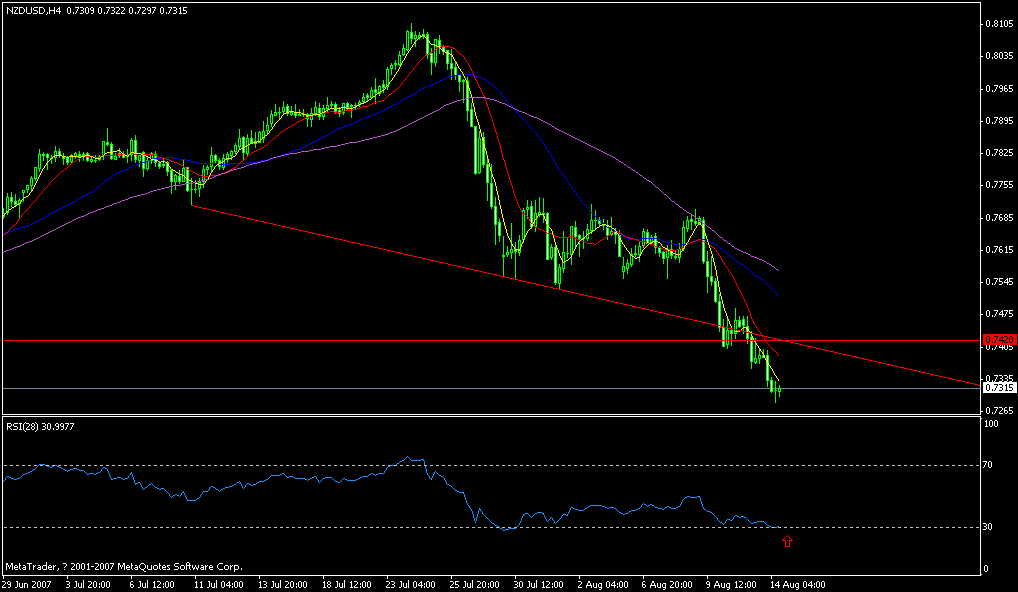Click the RSI(28) 30.9977 indicator label
Screen dimensions: 1018x592
(x=40, y=426)
